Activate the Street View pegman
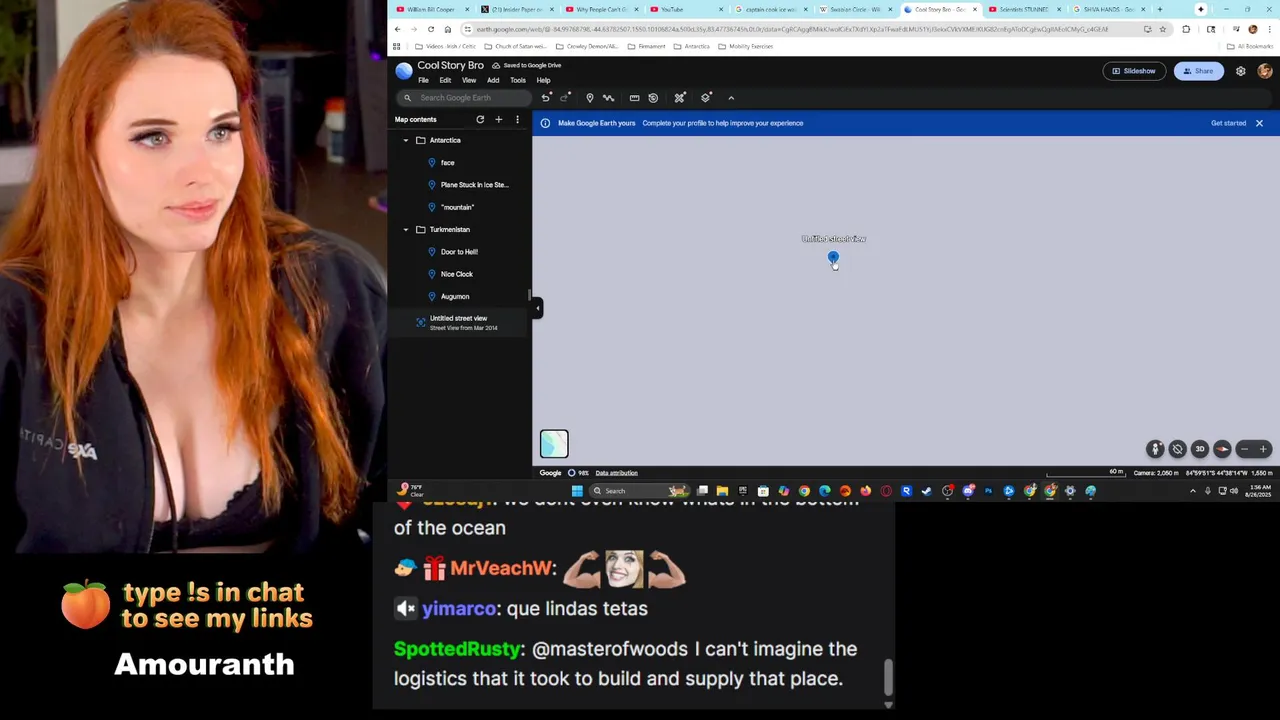This screenshot has height=720, width=1280. tap(1155, 449)
